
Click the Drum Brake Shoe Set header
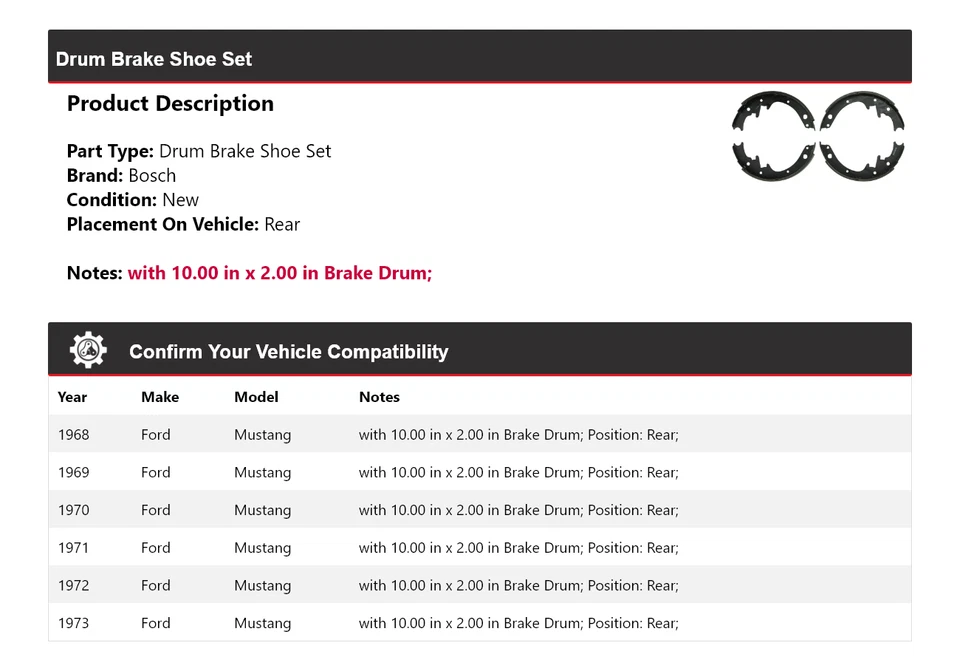(x=154, y=59)
